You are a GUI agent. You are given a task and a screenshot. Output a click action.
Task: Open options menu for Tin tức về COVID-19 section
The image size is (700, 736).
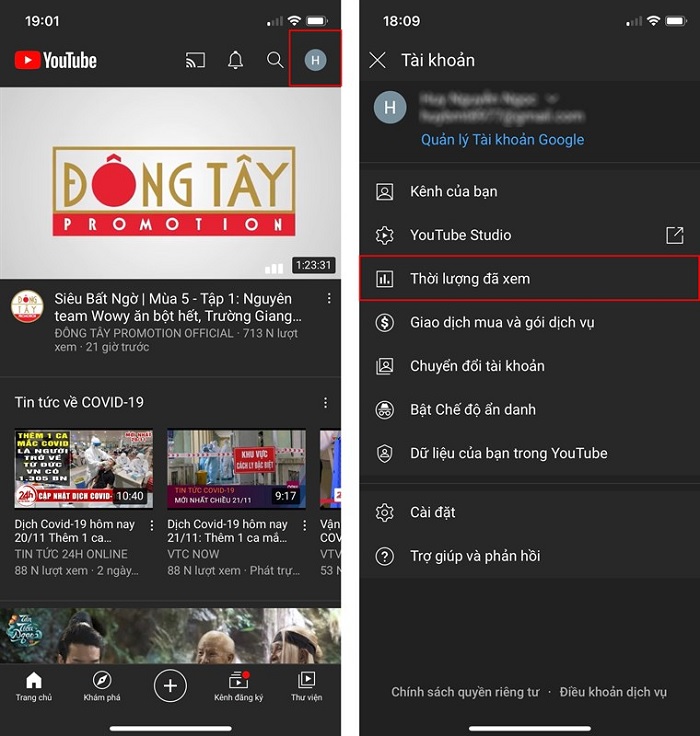point(325,402)
